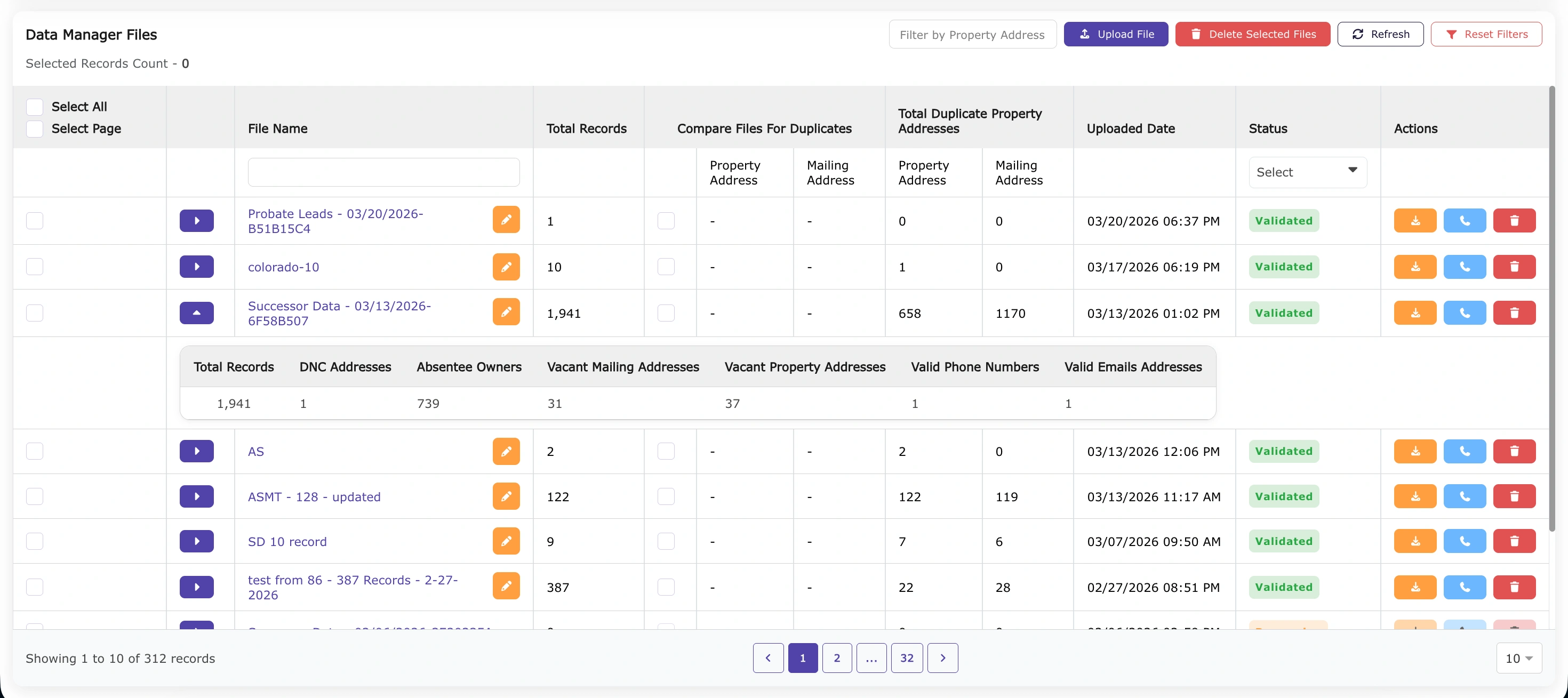Click the Upload File button
Screen dimensions: 1568x698
pyautogui.click(x=1116, y=34)
